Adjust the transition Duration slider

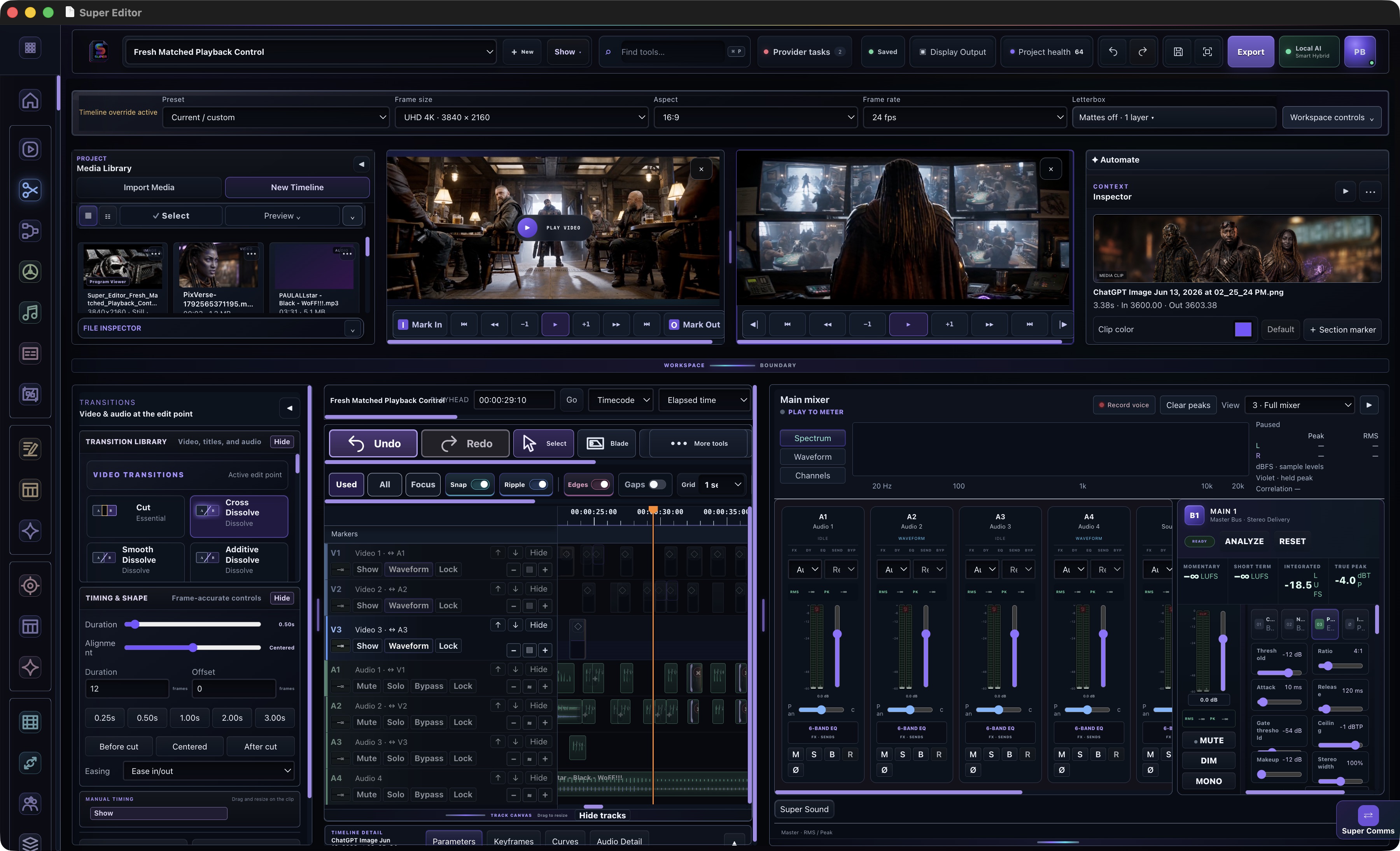[x=192, y=624]
